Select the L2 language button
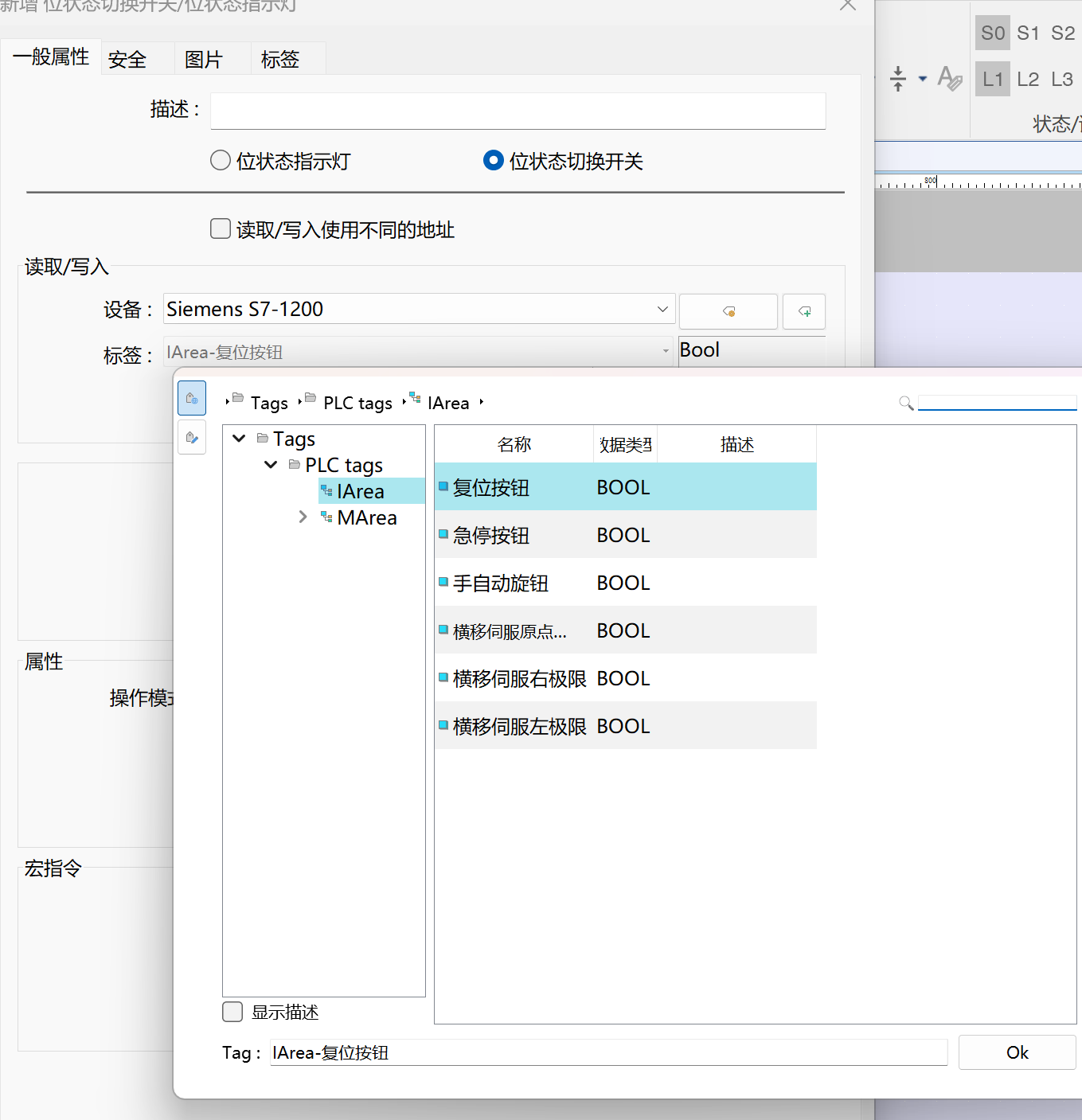Viewport: 1082px width, 1120px height. pyautogui.click(x=1027, y=80)
